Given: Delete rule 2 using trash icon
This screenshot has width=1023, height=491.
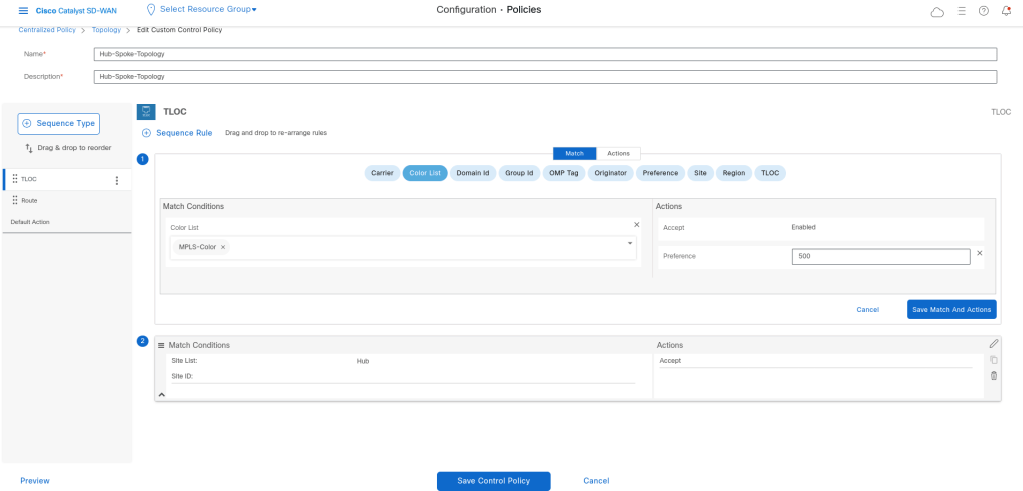Looking at the screenshot, I should pyautogui.click(x=994, y=376).
